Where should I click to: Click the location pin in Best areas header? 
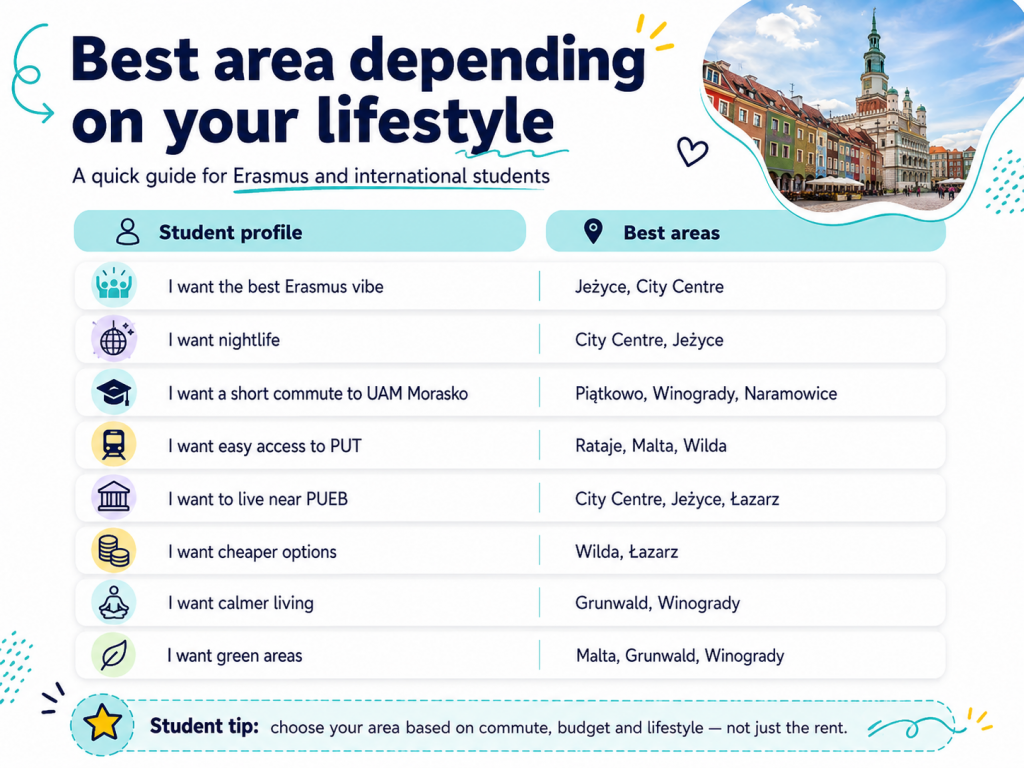(x=593, y=231)
